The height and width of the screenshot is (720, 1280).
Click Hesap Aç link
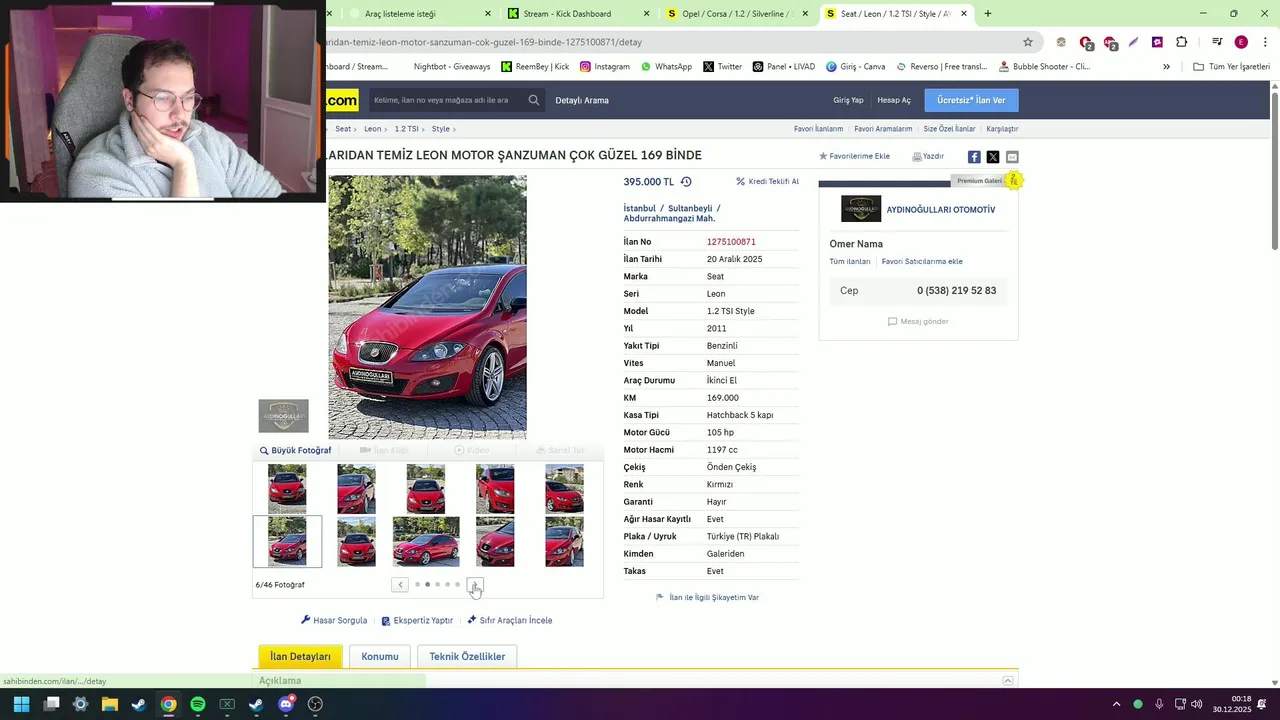pyautogui.click(x=894, y=100)
